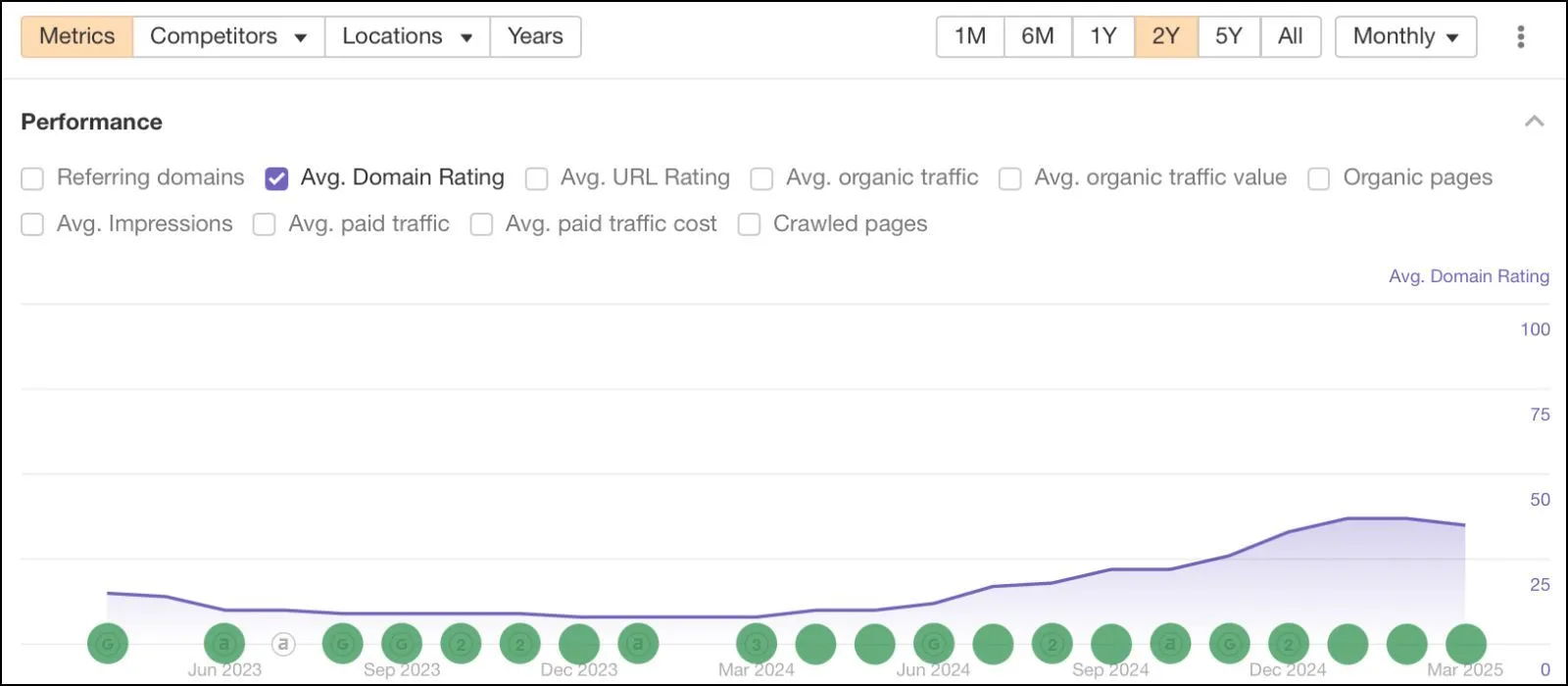Image resolution: width=1568 pixels, height=686 pixels.
Task: Enable the Avg. organic traffic checkbox
Action: (x=761, y=178)
